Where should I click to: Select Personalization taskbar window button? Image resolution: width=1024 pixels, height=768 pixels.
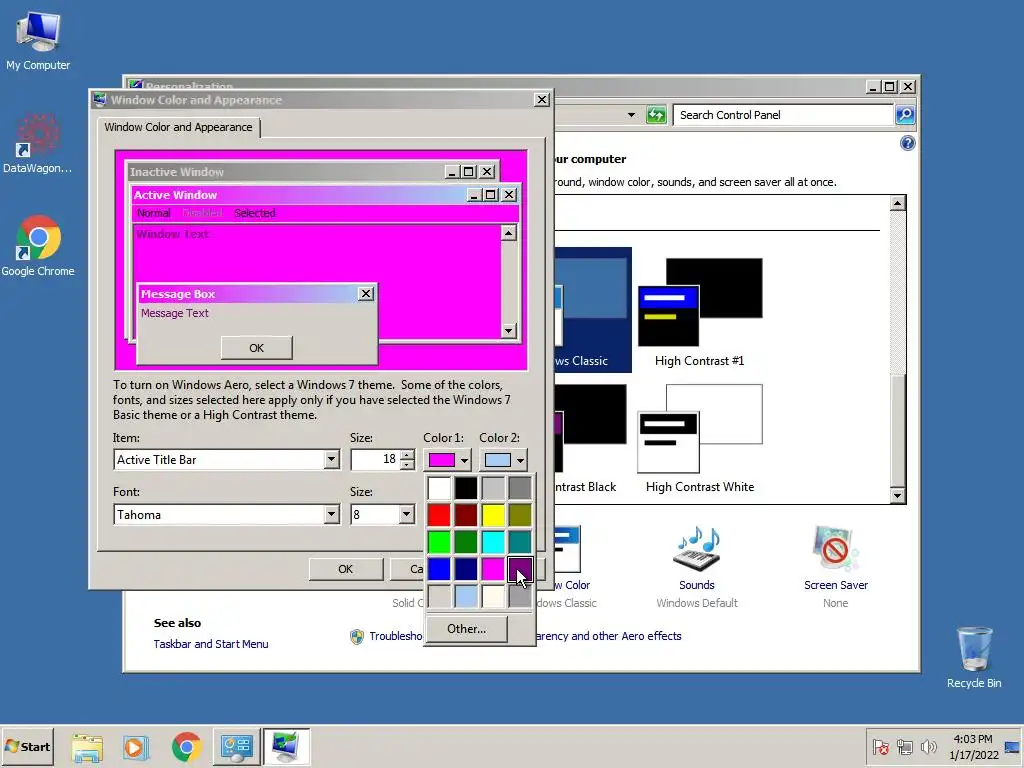[x=286, y=747]
